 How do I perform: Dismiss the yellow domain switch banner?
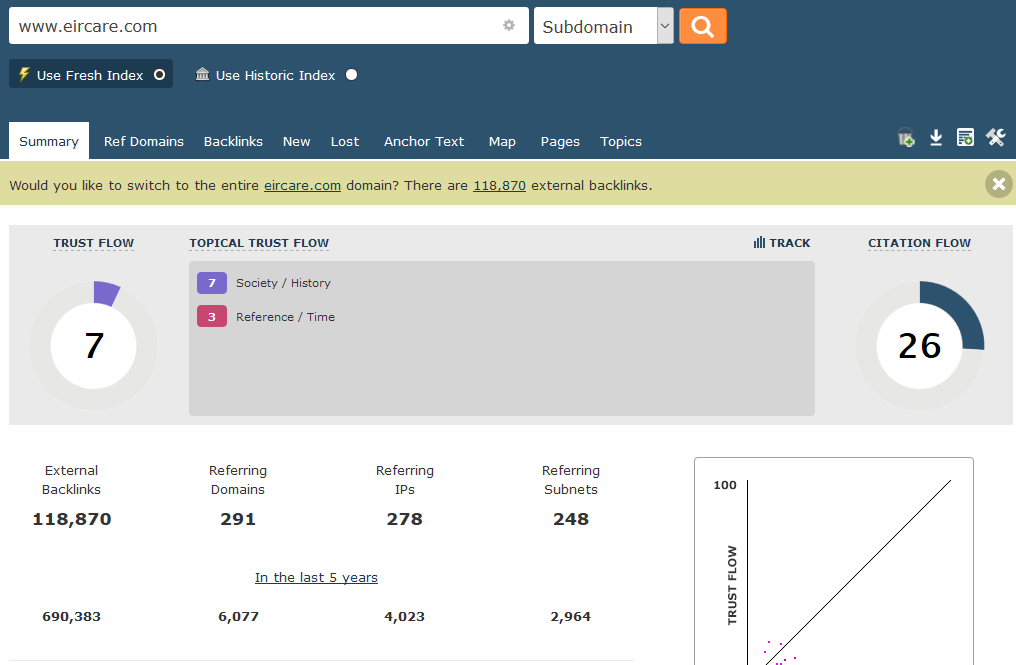point(998,184)
